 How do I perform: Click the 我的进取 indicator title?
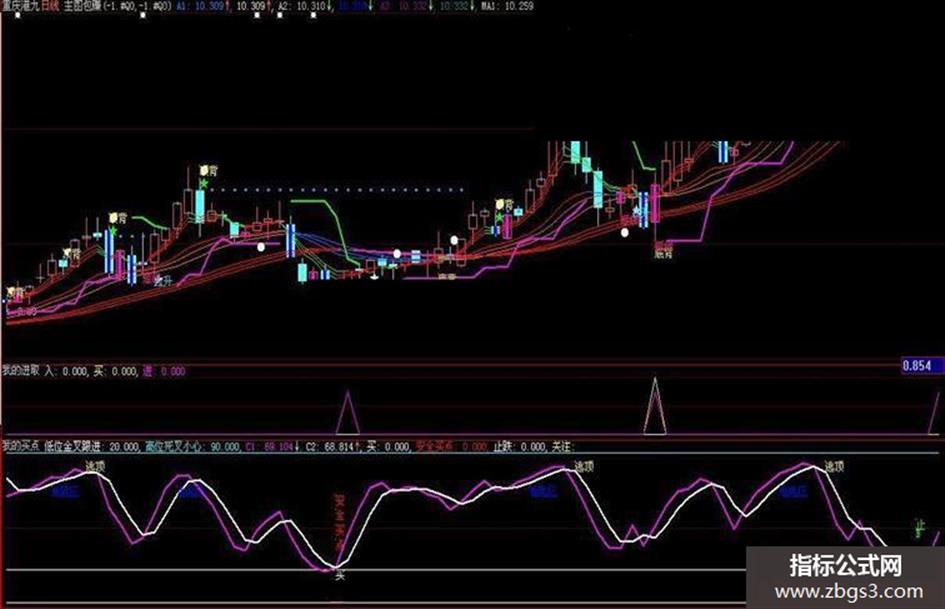[20, 371]
